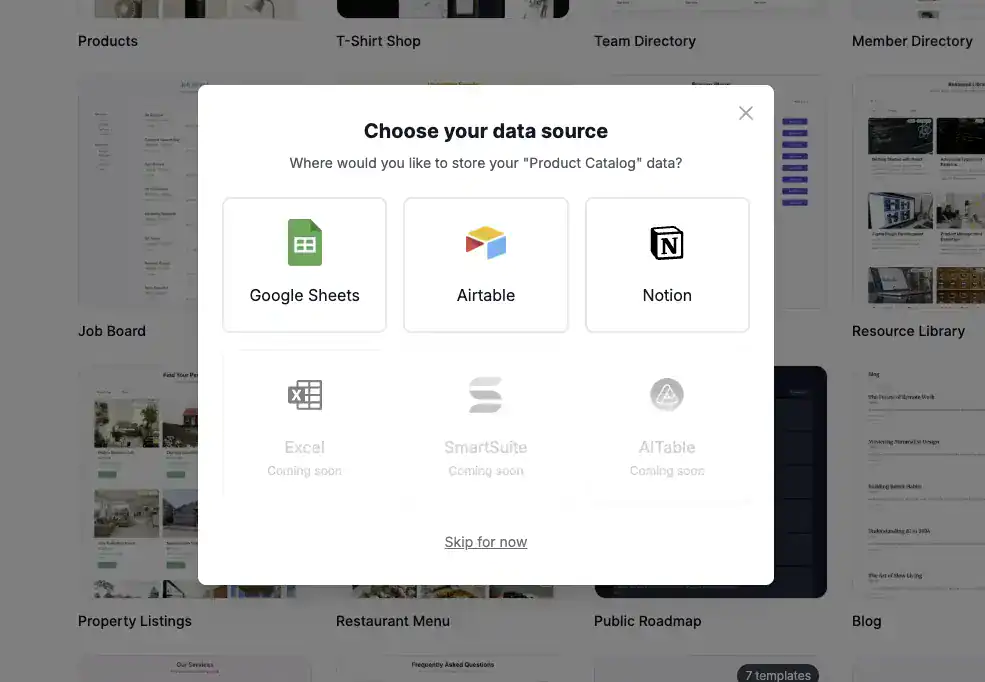Select the Notion card label
The height and width of the screenshot is (682, 985).
pos(667,295)
